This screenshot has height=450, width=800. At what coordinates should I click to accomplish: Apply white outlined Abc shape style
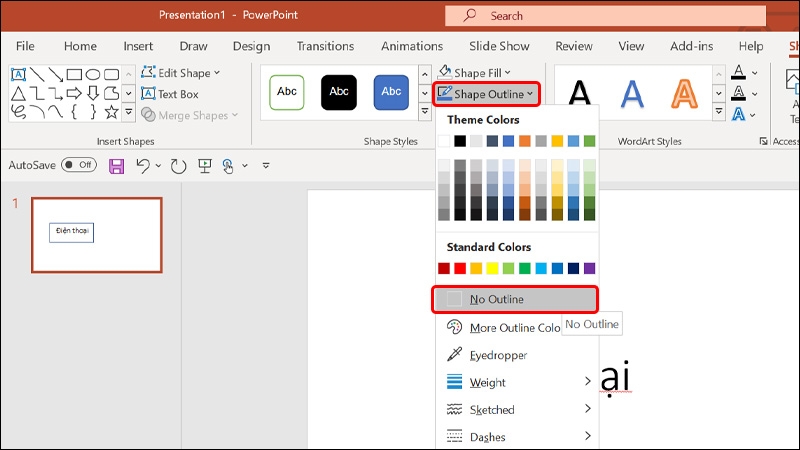tap(287, 92)
